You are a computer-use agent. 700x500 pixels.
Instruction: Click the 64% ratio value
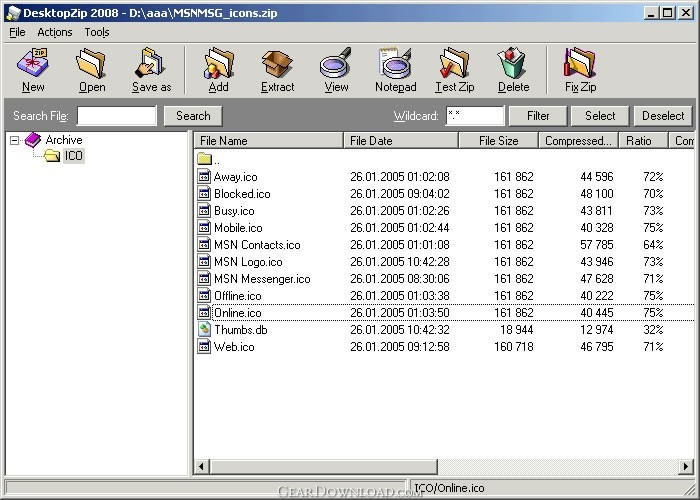(653, 245)
